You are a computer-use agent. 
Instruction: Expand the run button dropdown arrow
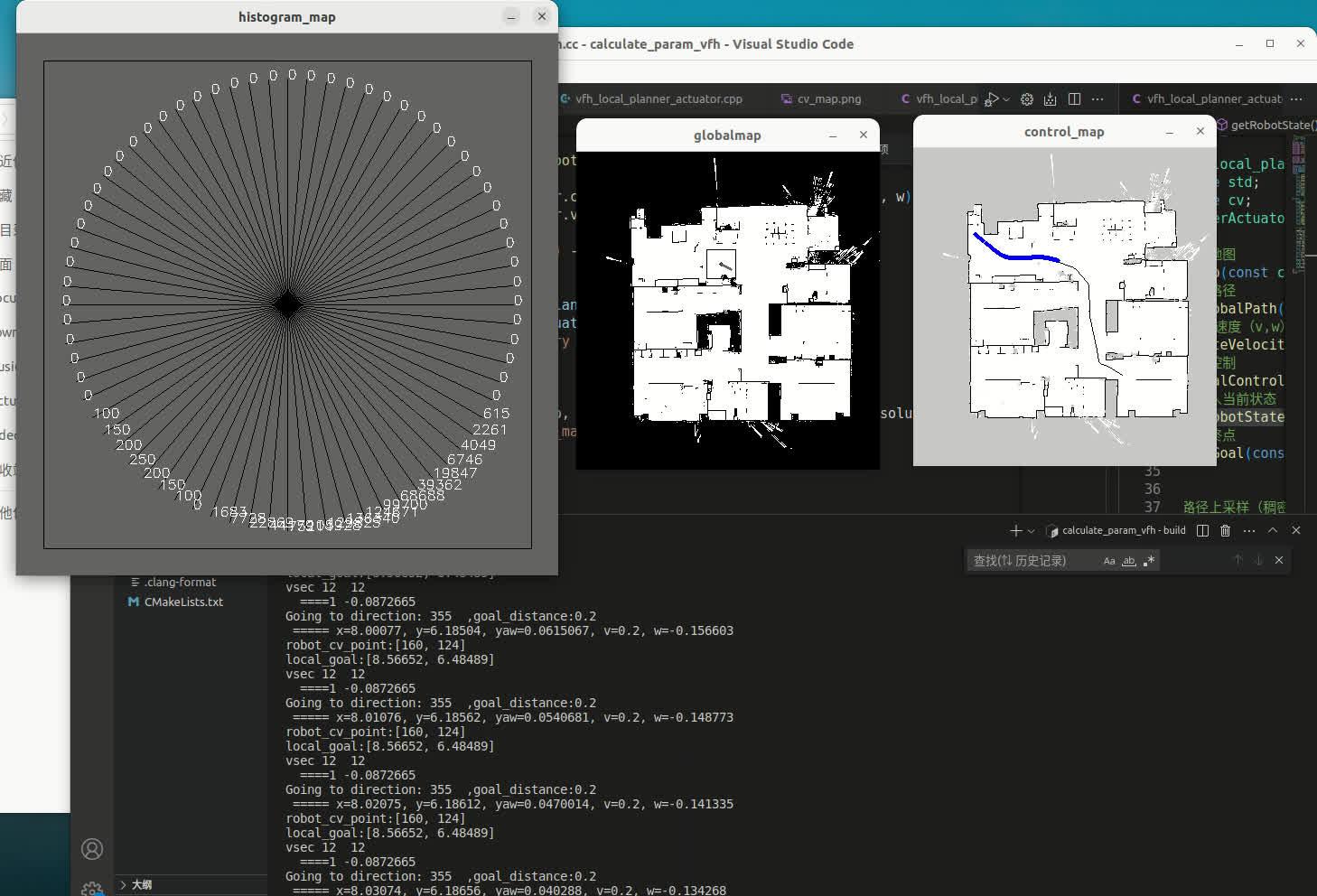pos(1004,99)
